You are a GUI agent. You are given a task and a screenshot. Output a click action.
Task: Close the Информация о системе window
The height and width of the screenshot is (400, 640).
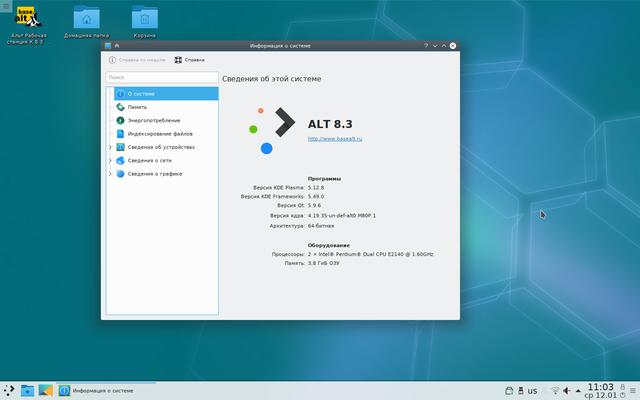point(453,46)
